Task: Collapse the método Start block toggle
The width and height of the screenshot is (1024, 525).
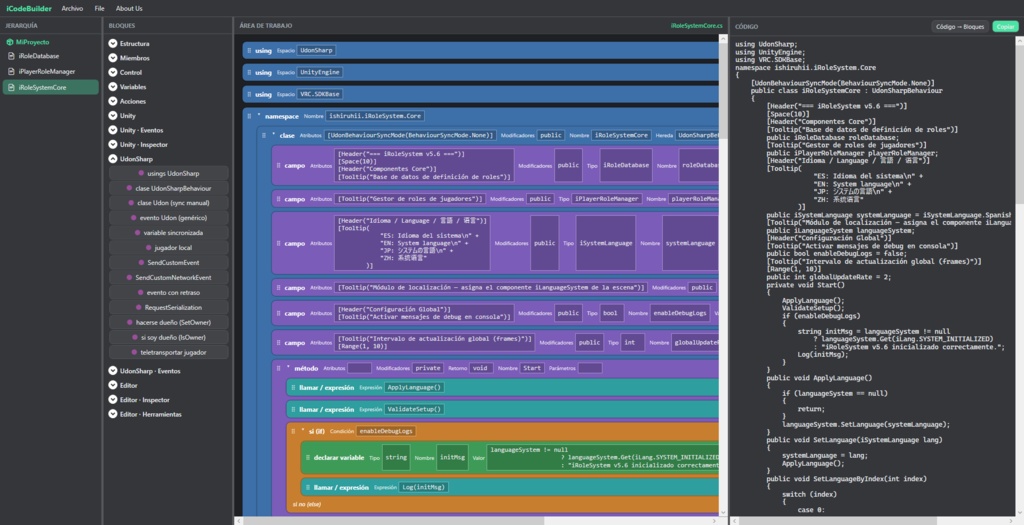Action: coord(288,368)
